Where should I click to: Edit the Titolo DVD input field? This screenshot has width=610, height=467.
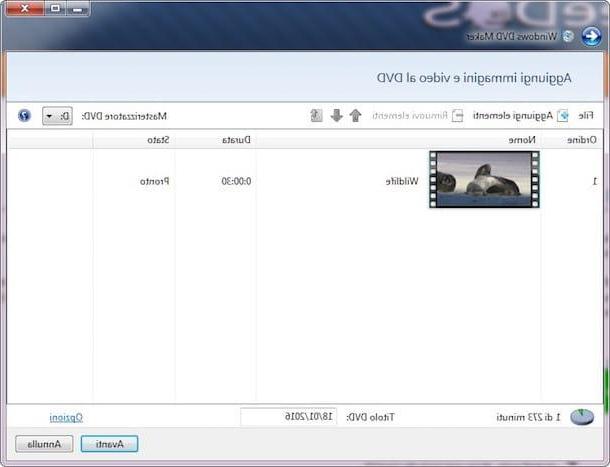point(289,417)
